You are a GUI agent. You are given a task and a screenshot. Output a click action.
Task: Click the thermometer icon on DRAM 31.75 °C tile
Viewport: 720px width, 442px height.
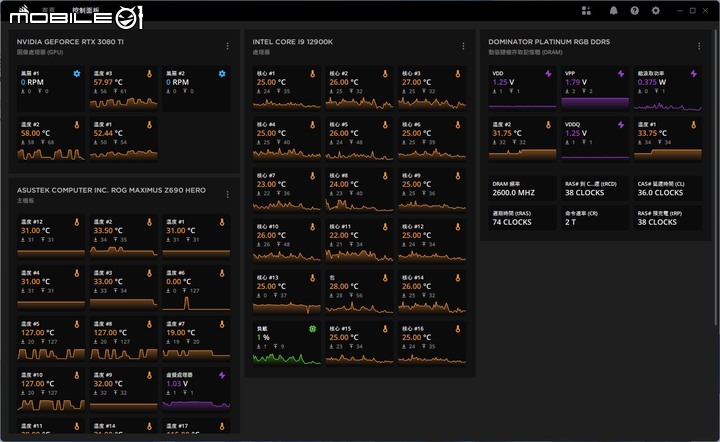tap(548, 124)
